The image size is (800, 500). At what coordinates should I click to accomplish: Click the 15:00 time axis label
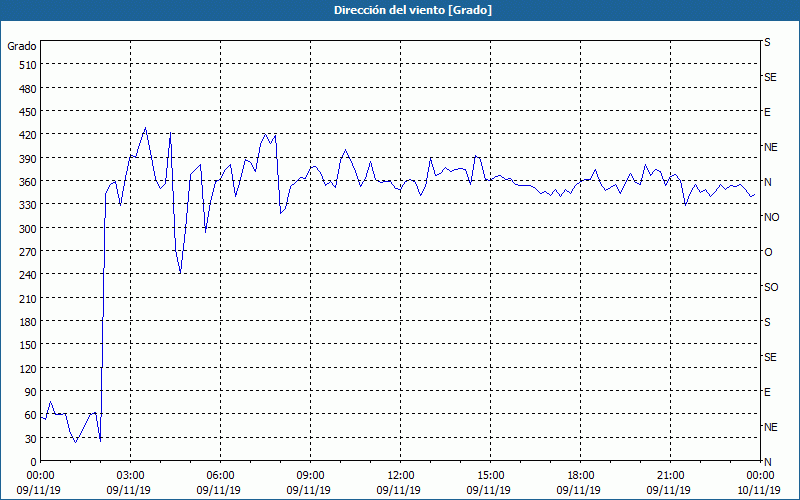click(x=490, y=476)
